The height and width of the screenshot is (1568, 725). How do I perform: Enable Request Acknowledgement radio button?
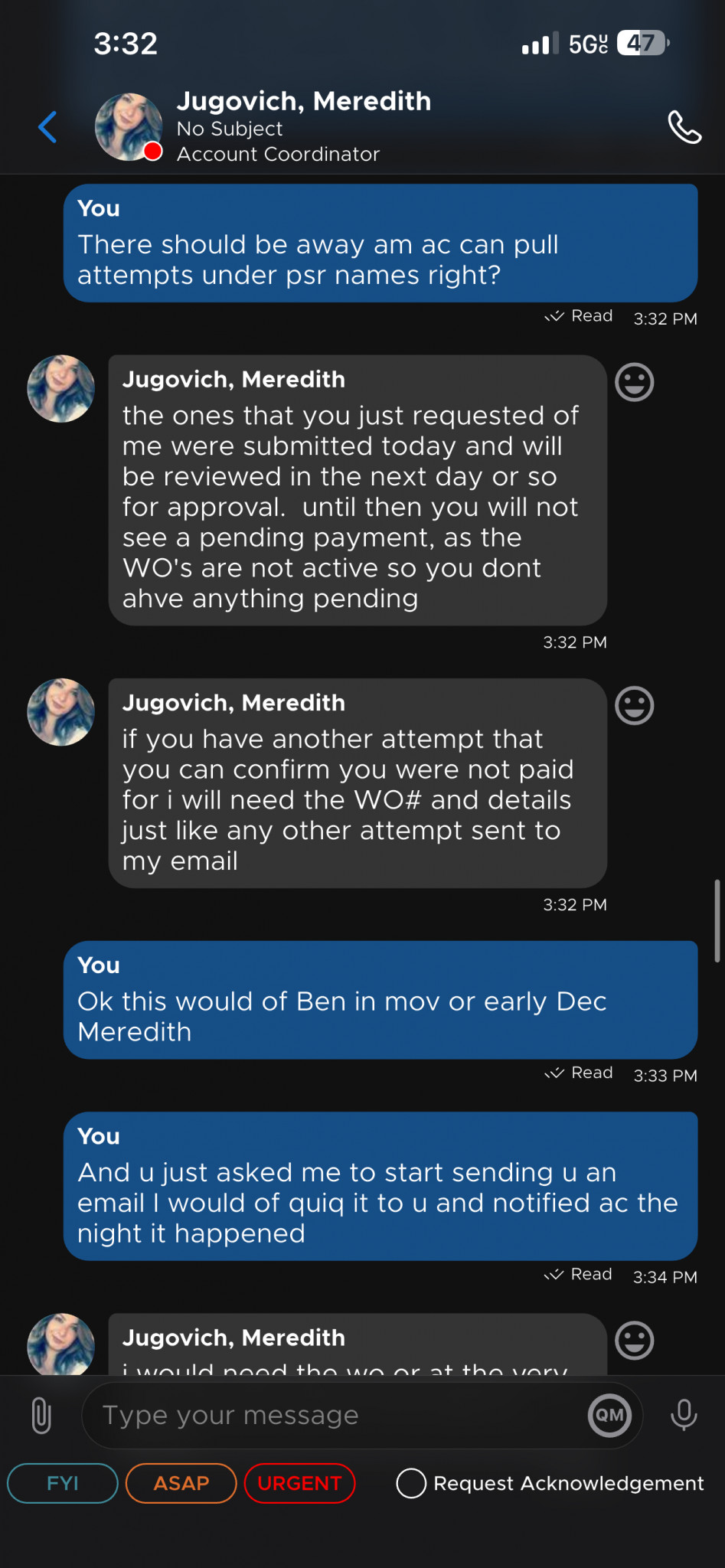pos(411,1483)
